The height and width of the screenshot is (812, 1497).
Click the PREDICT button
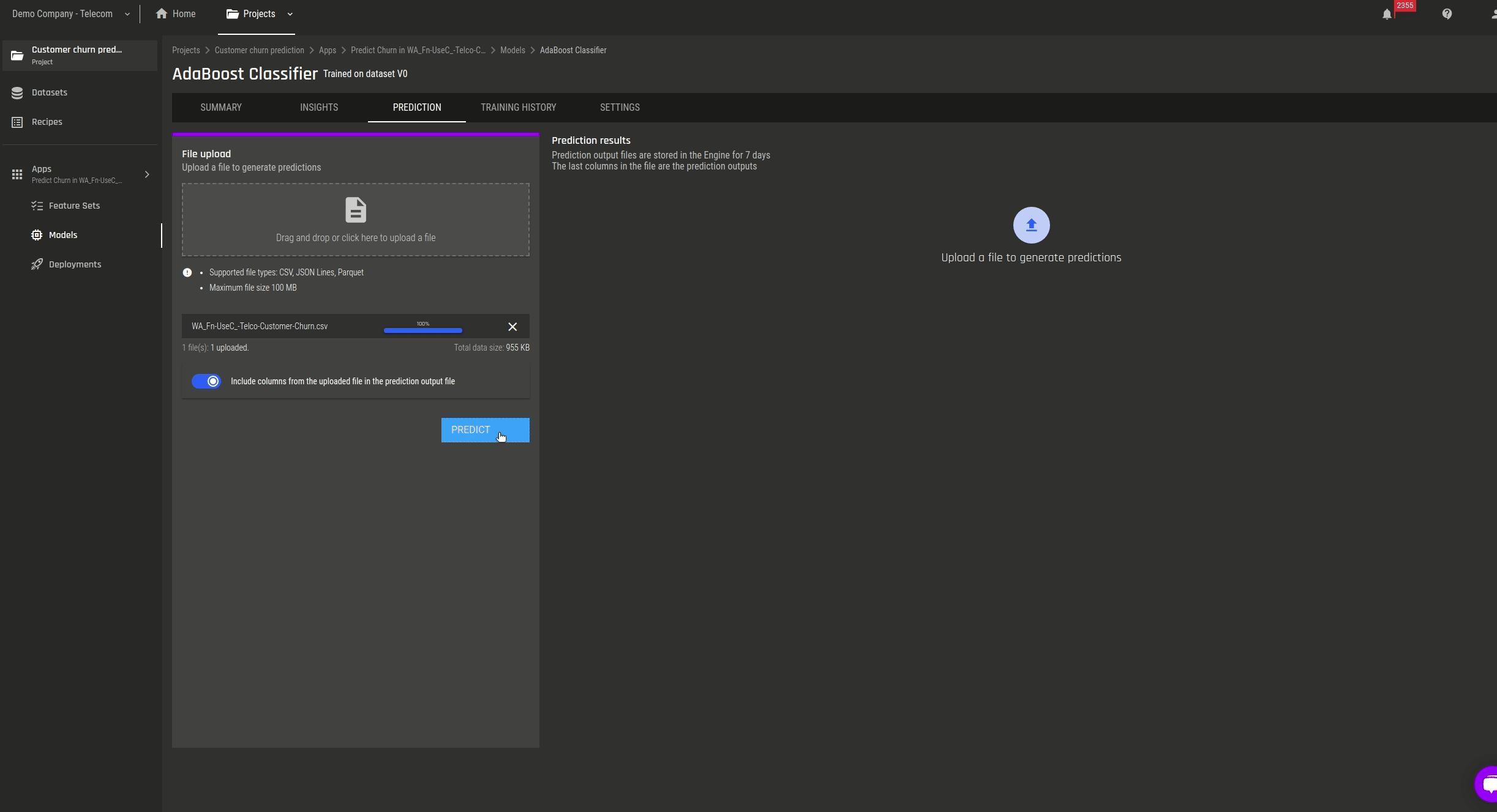485,430
